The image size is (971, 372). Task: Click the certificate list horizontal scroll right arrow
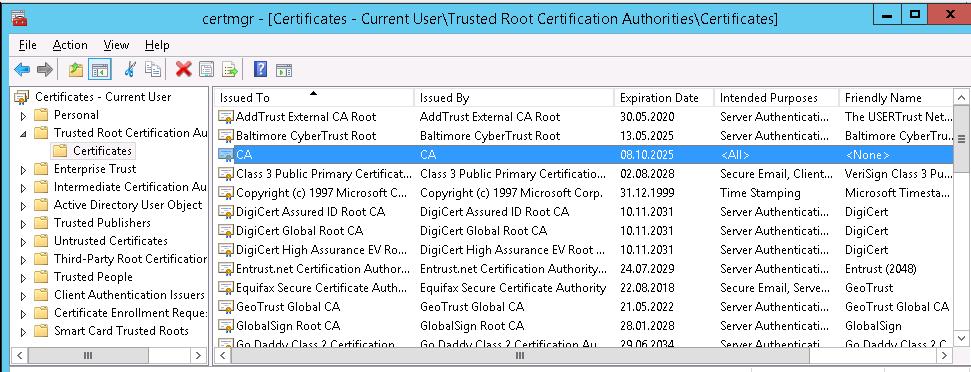click(944, 355)
